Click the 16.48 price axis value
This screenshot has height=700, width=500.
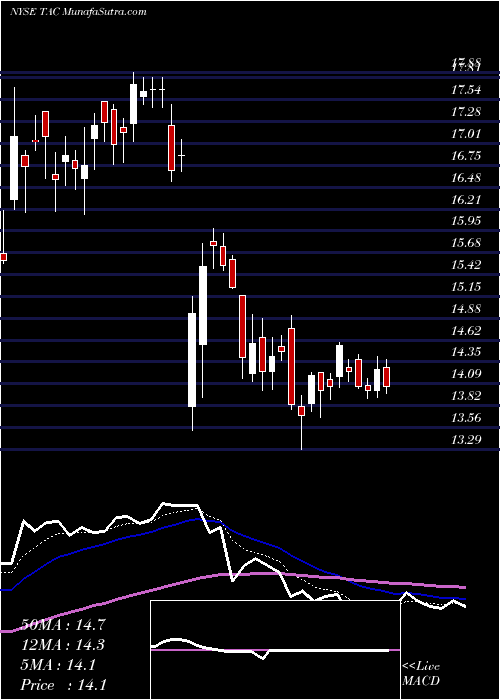[x=466, y=178]
